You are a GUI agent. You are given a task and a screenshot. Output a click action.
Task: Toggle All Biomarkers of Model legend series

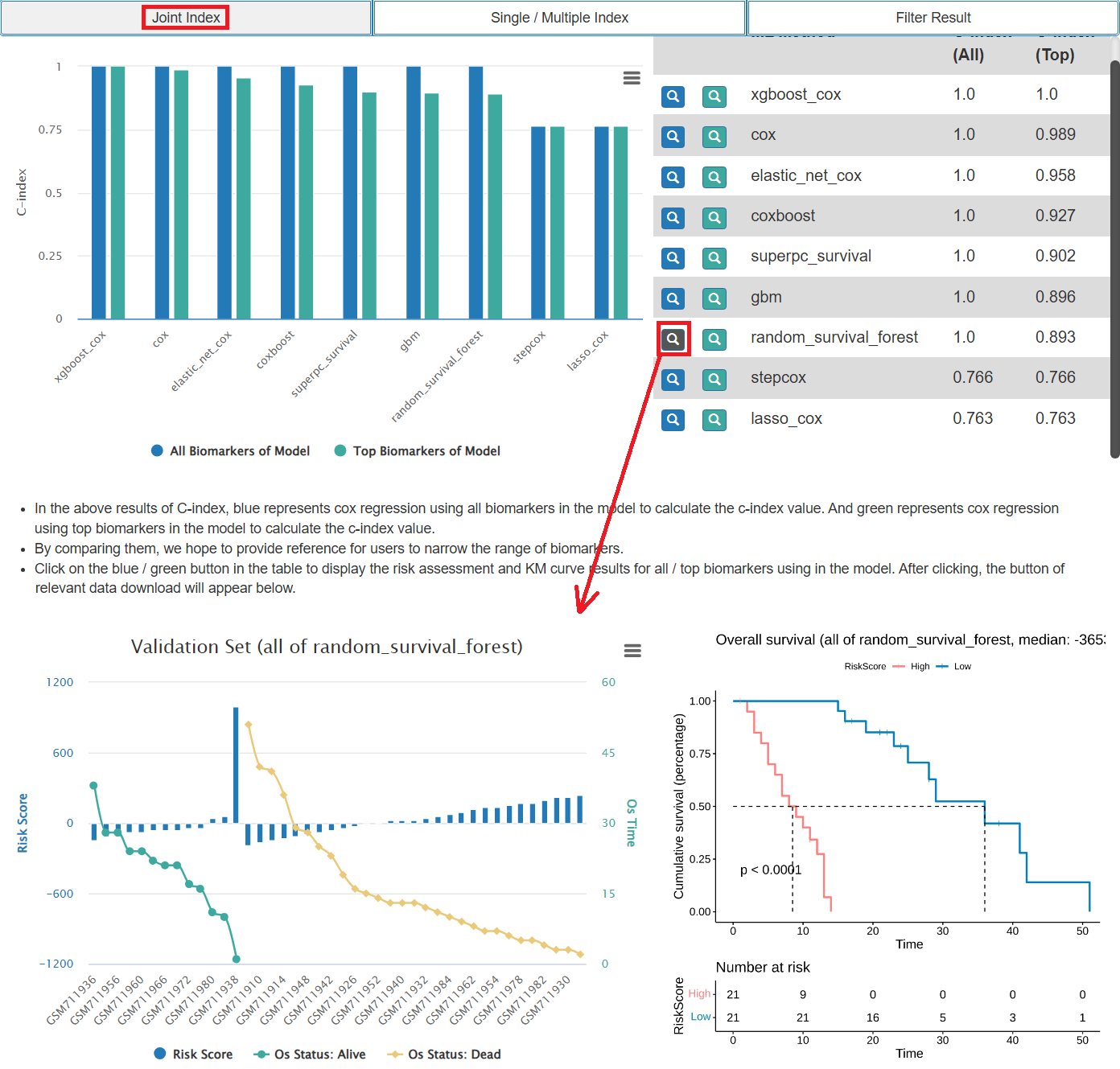(x=230, y=451)
